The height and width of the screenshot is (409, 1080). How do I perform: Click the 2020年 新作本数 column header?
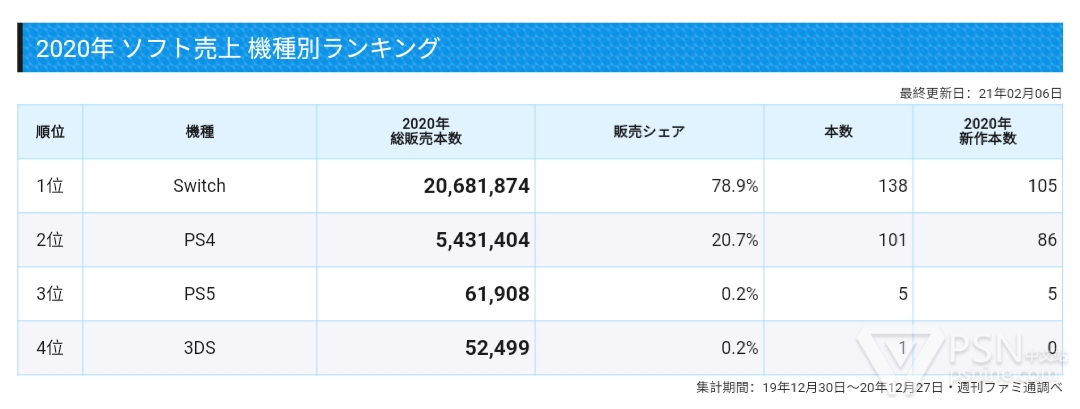click(987, 132)
